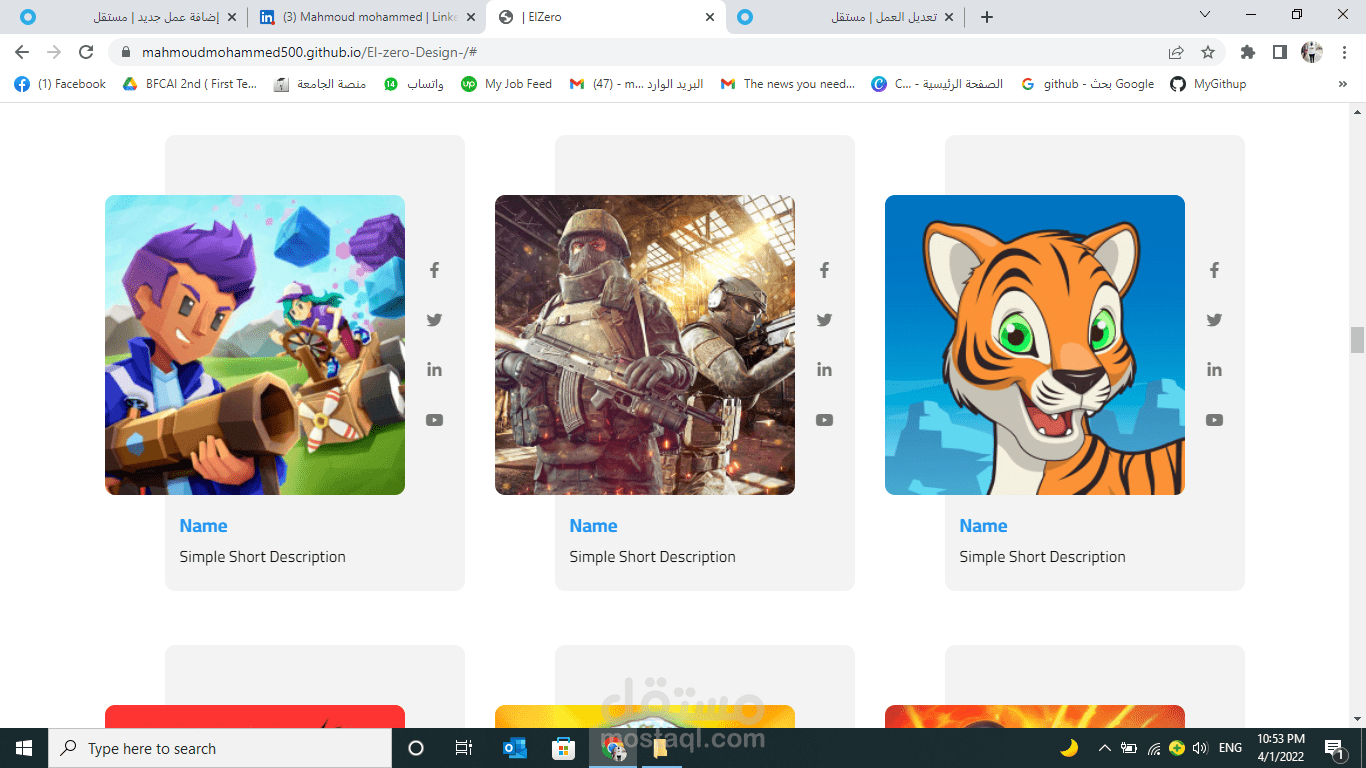Open Twitter icon beside the soldier image

(824, 320)
